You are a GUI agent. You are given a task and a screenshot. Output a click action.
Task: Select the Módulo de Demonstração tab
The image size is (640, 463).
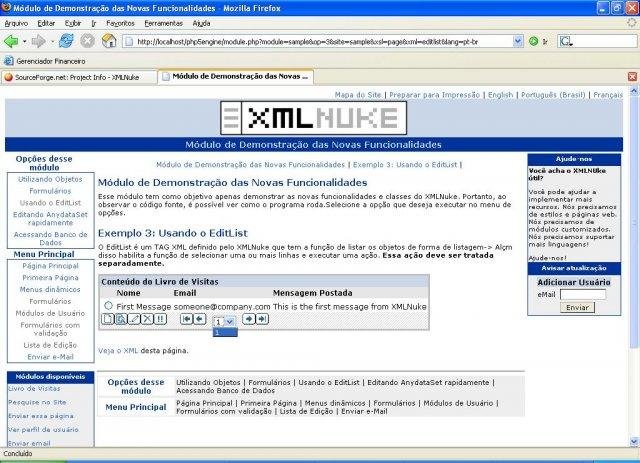point(236,76)
